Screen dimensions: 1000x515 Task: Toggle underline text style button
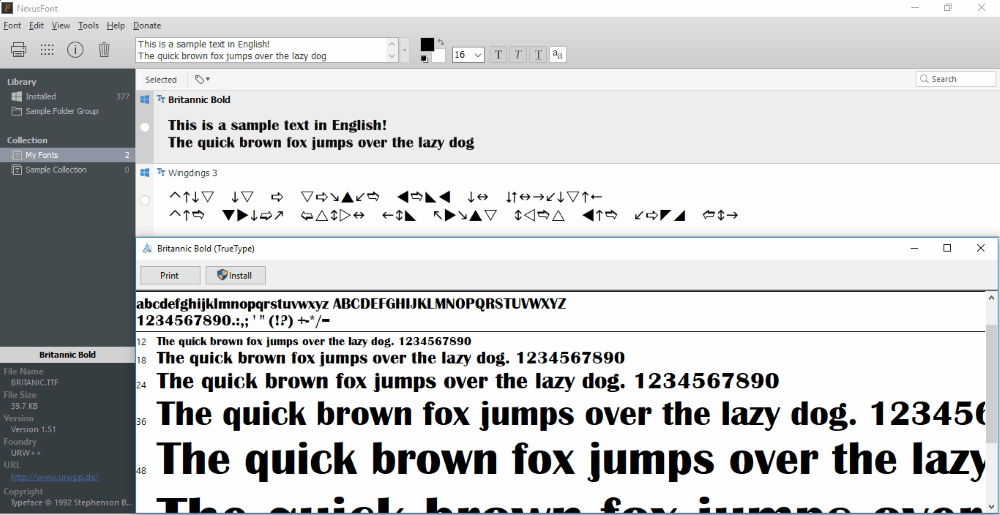tap(538, 55)
